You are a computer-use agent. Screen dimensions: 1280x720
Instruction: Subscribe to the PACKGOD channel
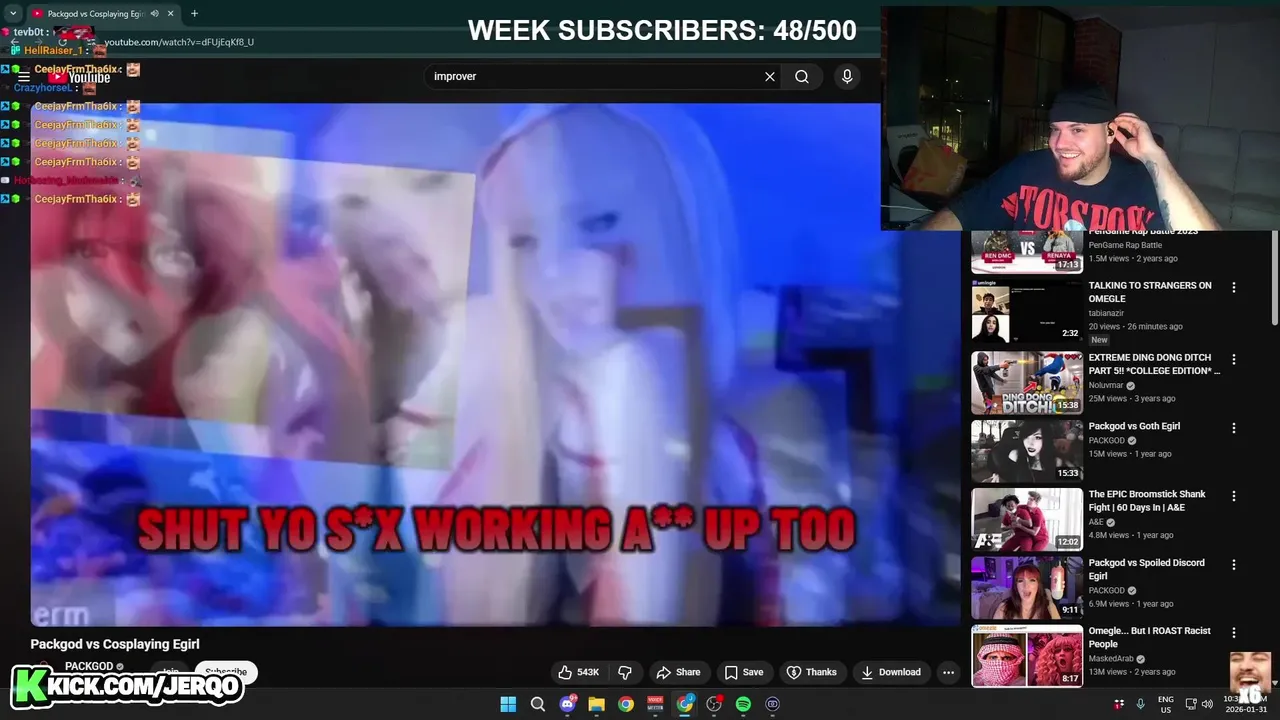pyautogui.click(x=225, y=672)
